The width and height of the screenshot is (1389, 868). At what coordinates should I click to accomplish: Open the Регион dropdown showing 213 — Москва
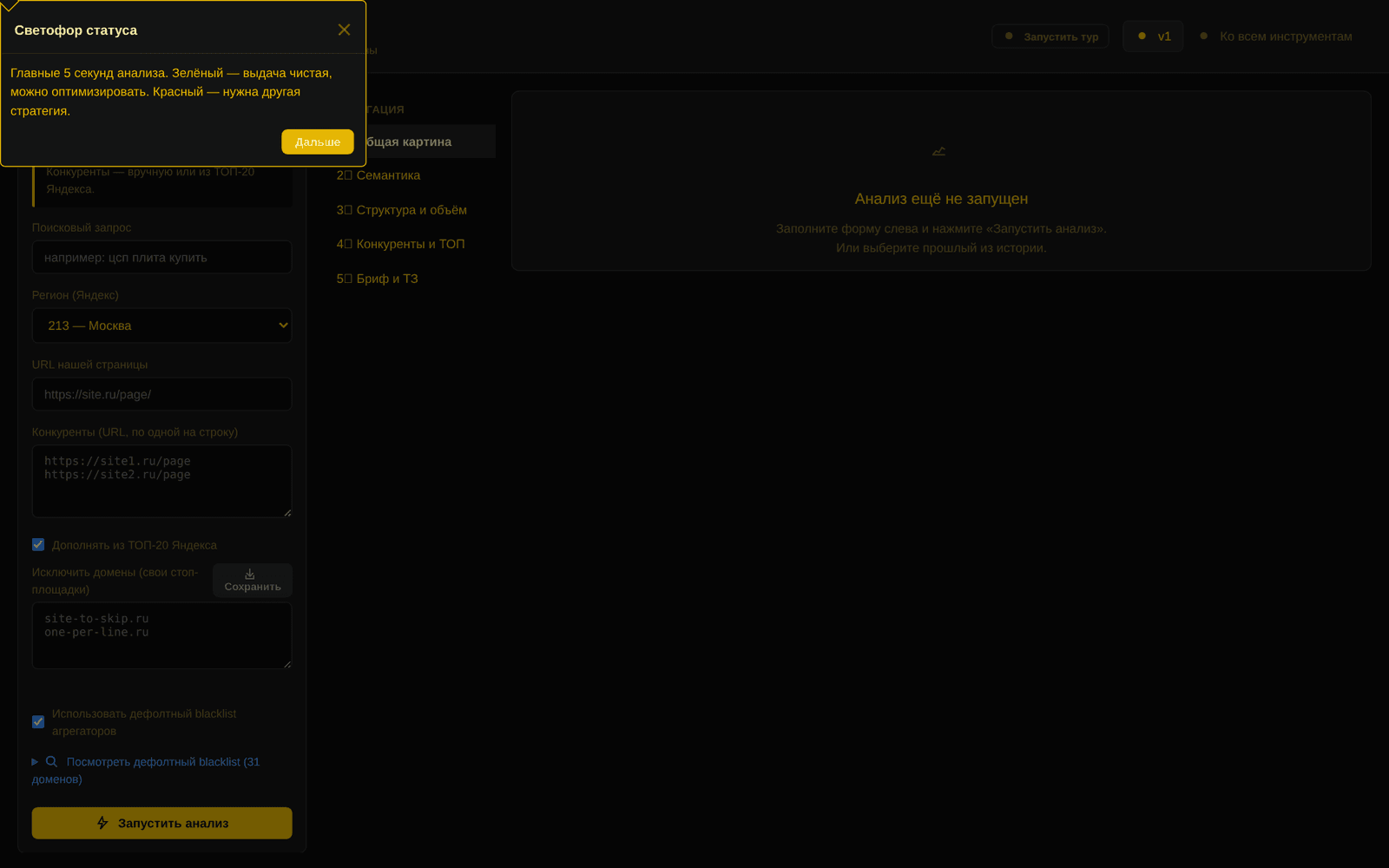(x=162, y=325)
